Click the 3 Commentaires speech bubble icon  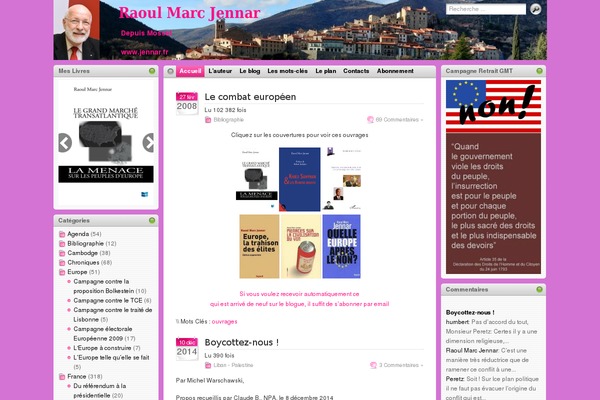tap(373, 365)
